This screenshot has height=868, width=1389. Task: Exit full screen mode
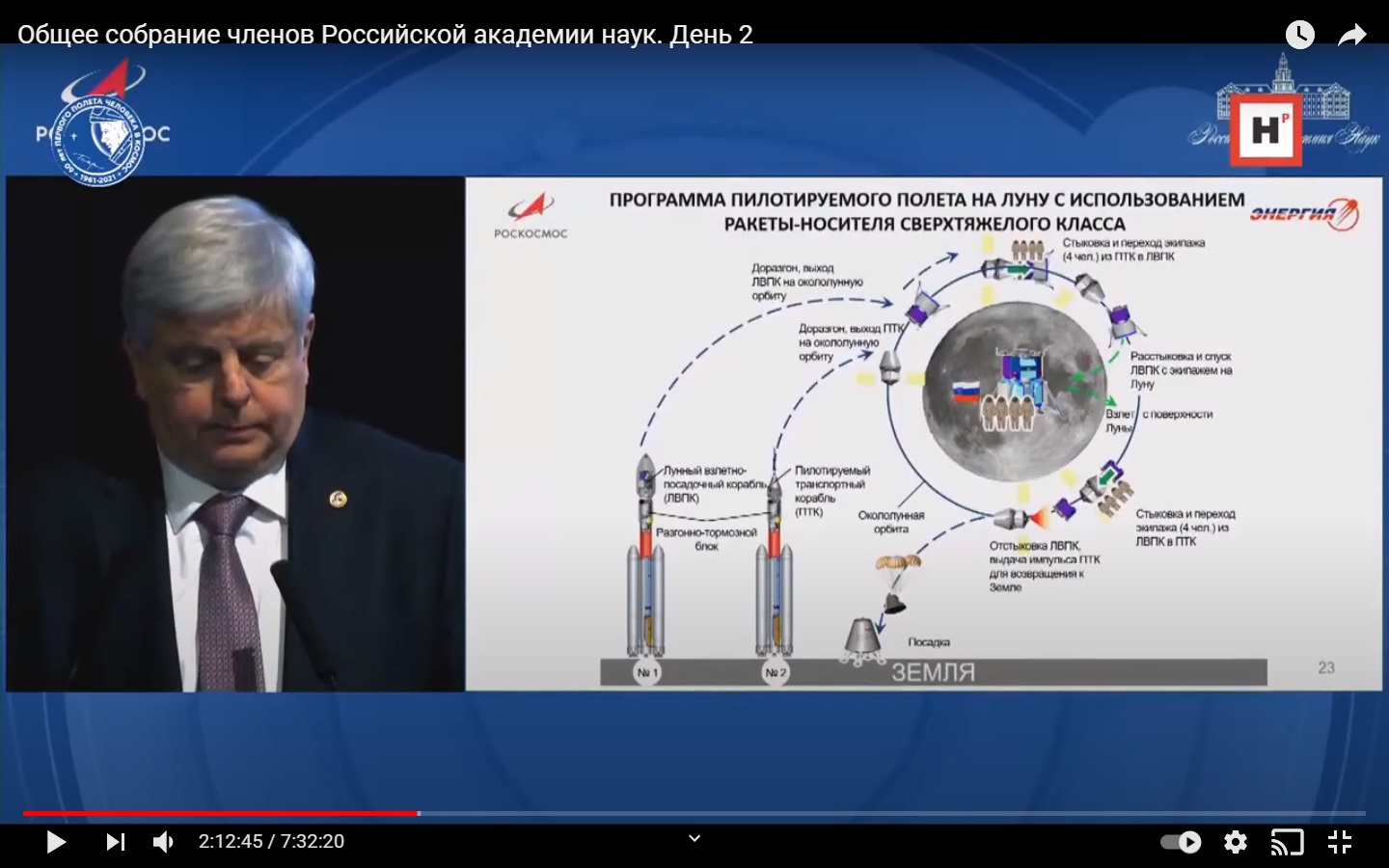(x=1340, y=842)
